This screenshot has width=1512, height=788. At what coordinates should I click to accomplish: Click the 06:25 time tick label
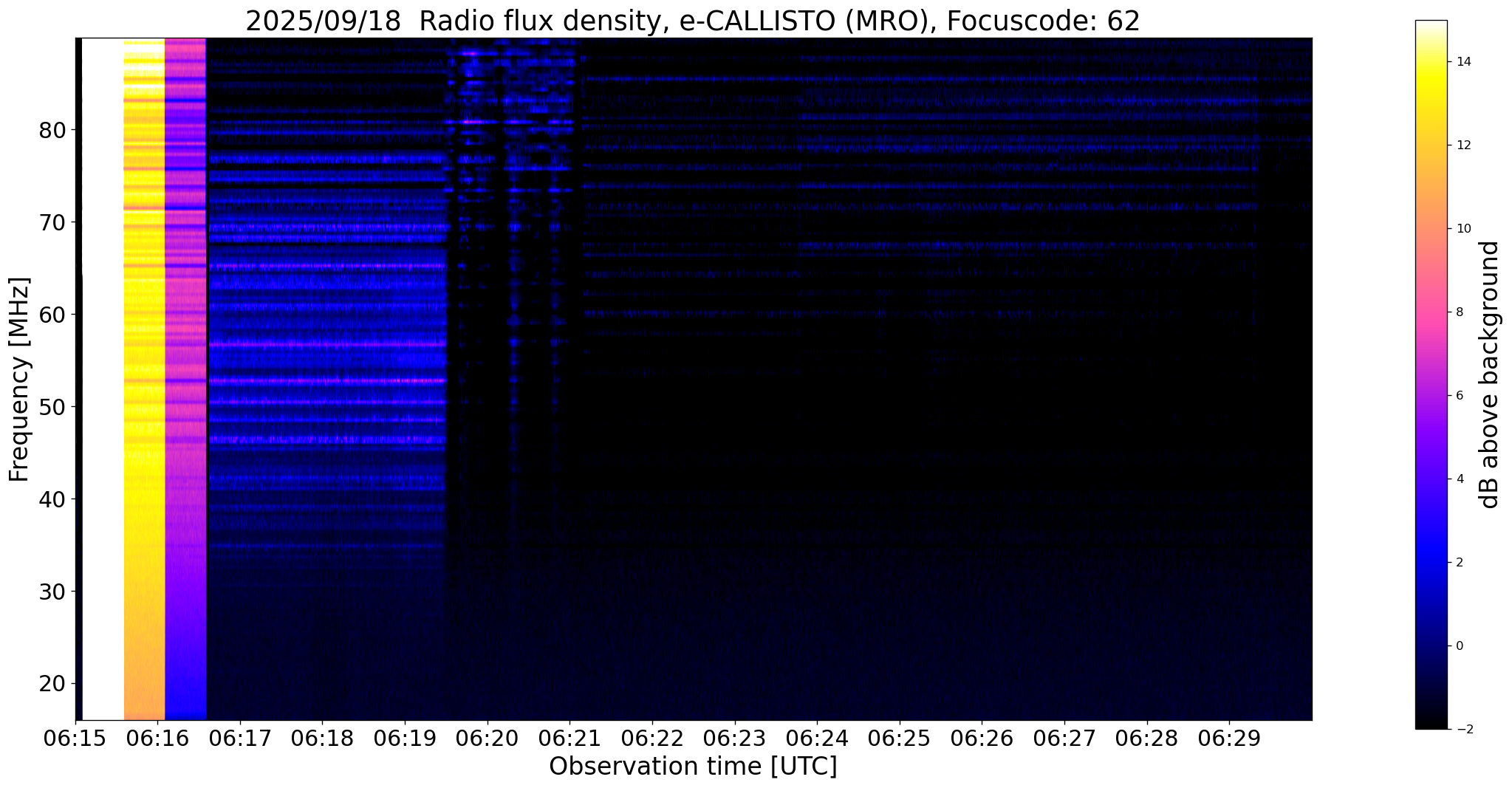tap(900, 739)
